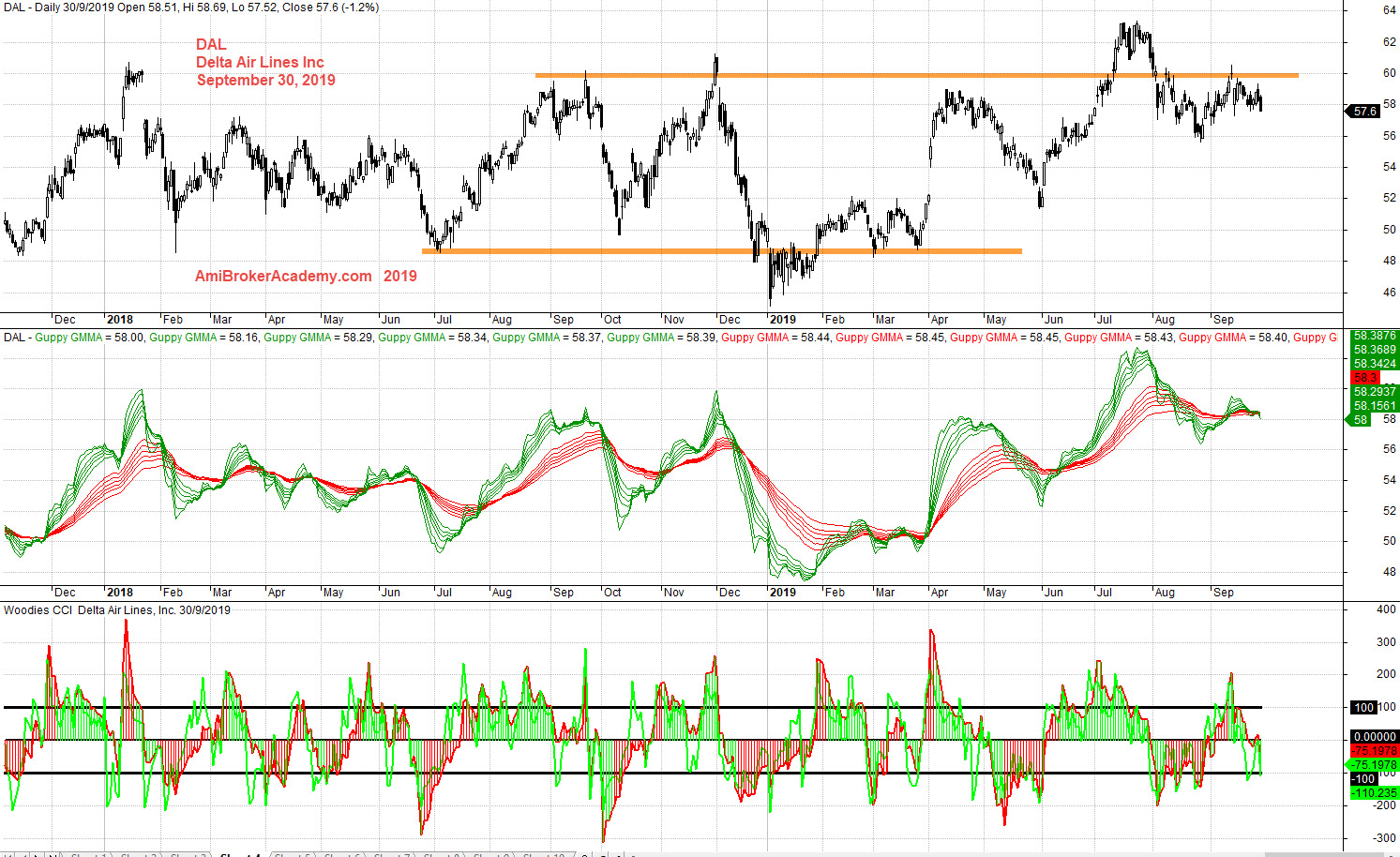
Task: Click the green -110.235 CCI value label
Action: [1374, 793]
